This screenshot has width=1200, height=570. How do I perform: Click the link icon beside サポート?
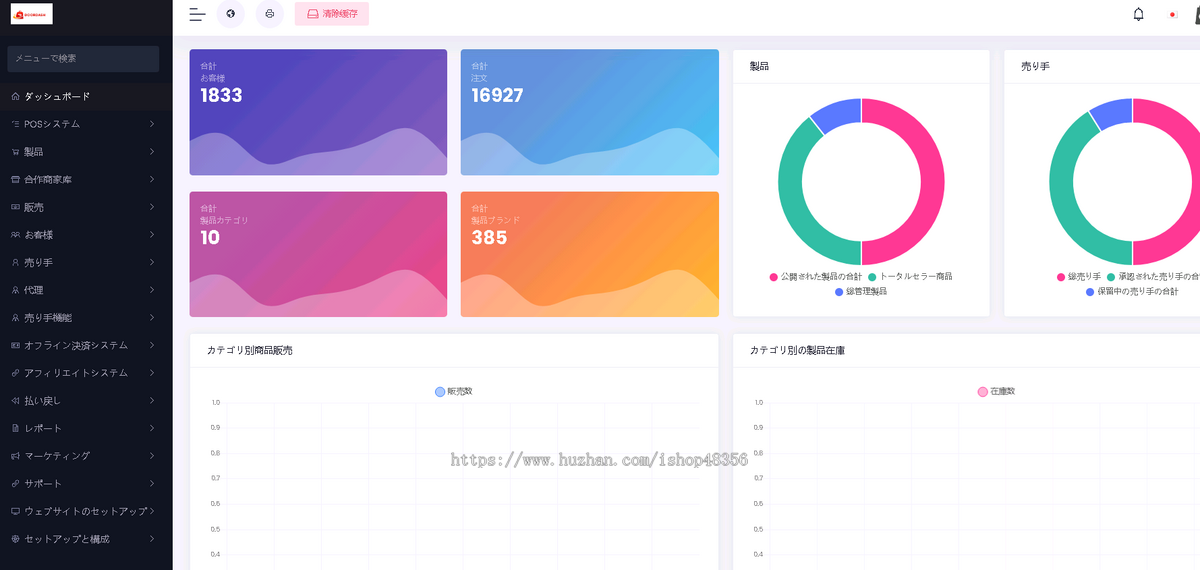15,483
